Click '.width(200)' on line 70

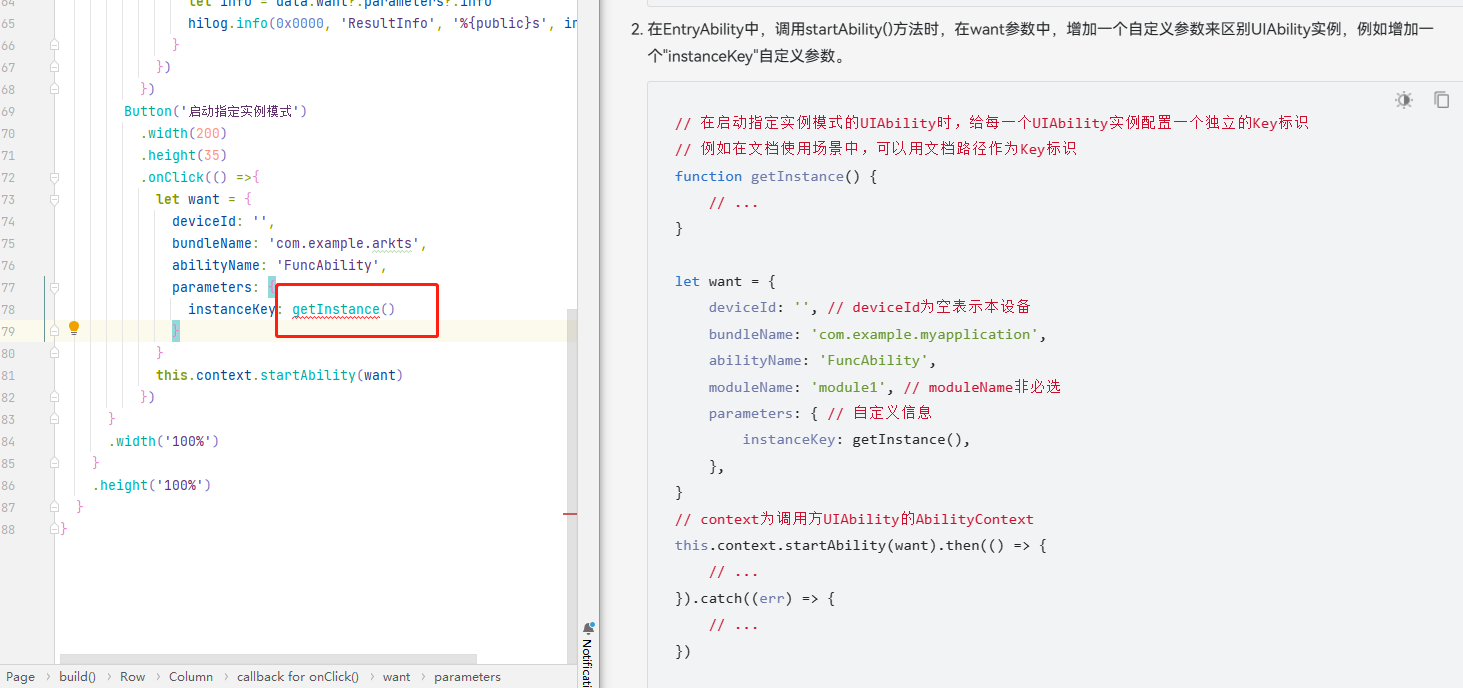[184, 133]
